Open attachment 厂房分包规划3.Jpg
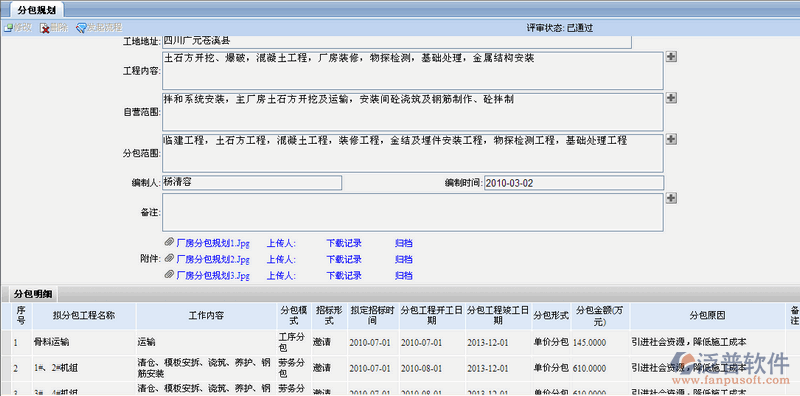800x396 pixels. pos(213,276)
